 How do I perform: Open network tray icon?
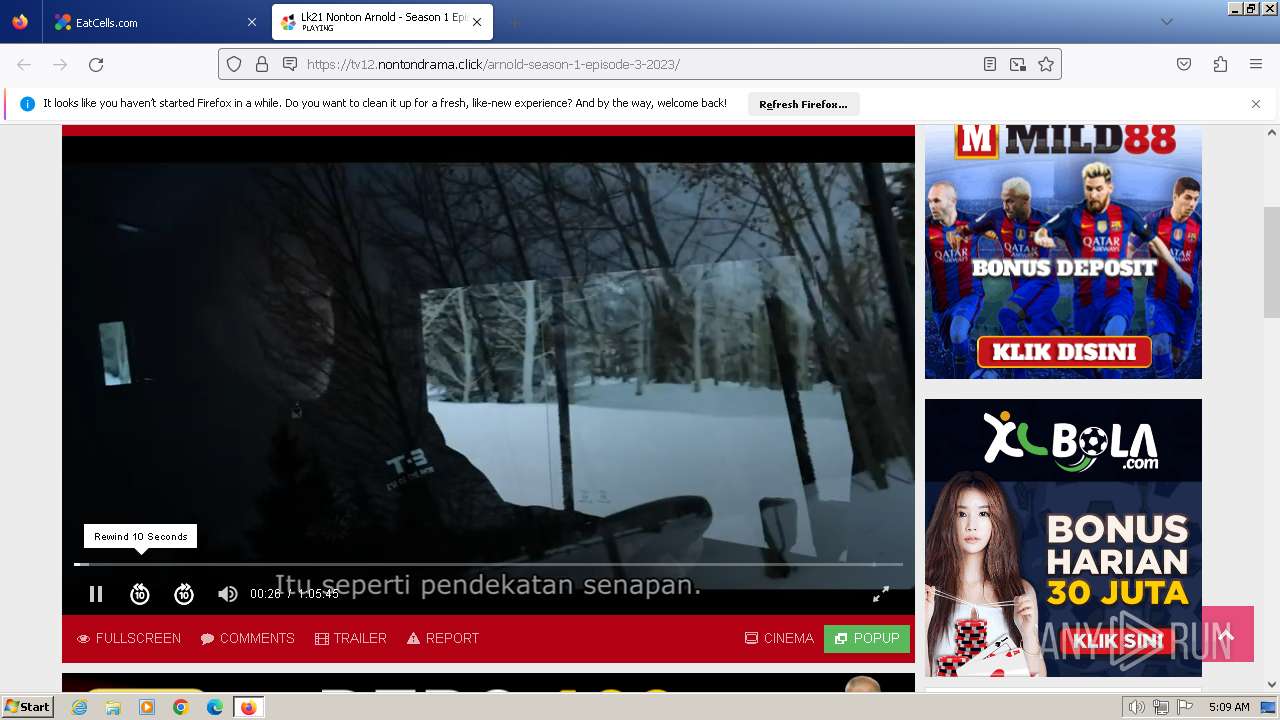[x=1160, y=707]
